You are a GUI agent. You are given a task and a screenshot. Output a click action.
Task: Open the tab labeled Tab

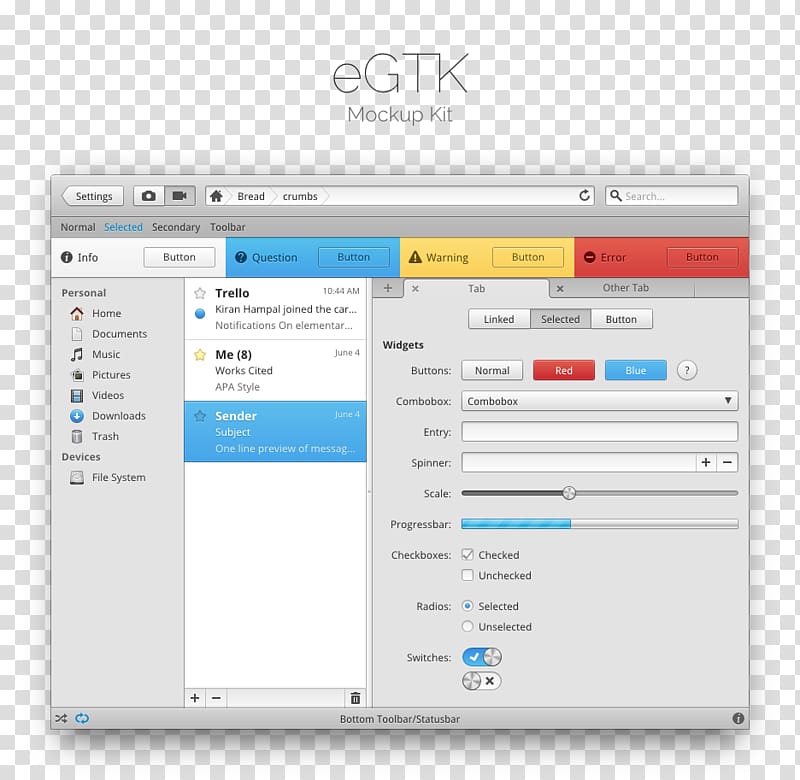[x=477, y=288]
